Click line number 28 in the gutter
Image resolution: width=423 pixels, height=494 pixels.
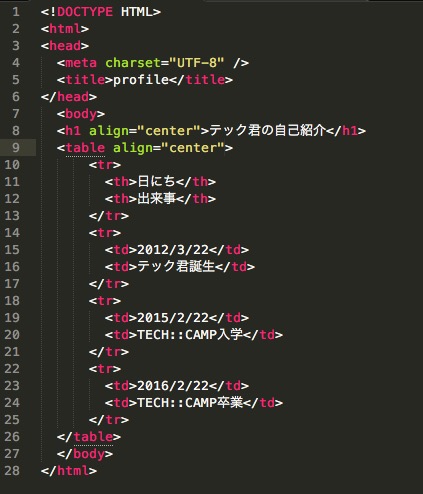(12, 471)
